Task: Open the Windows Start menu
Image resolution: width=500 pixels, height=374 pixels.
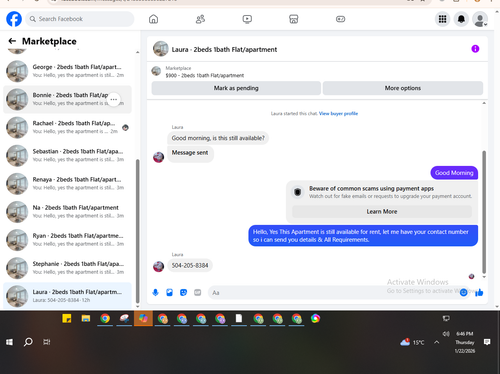Action: pos(9,342)
